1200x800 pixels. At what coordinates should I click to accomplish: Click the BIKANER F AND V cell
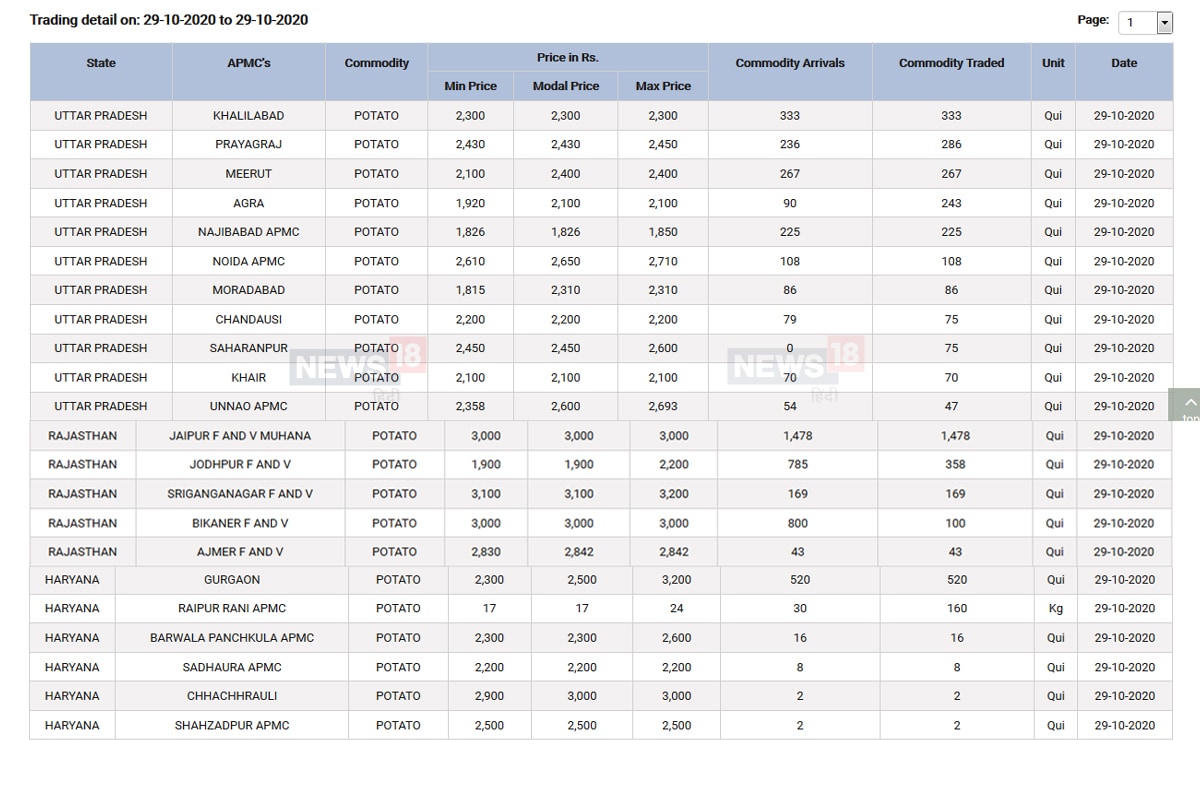point(240,523)
